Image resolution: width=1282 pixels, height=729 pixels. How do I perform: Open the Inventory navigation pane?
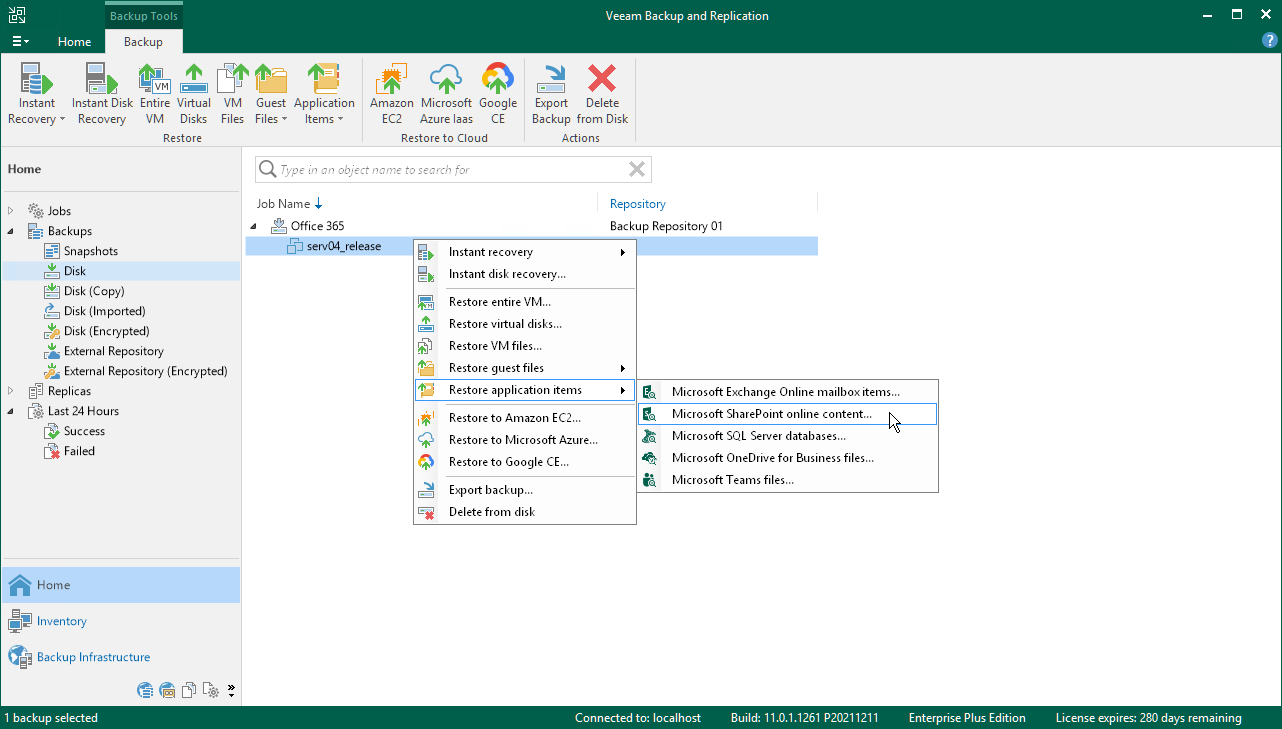[61, 621]
